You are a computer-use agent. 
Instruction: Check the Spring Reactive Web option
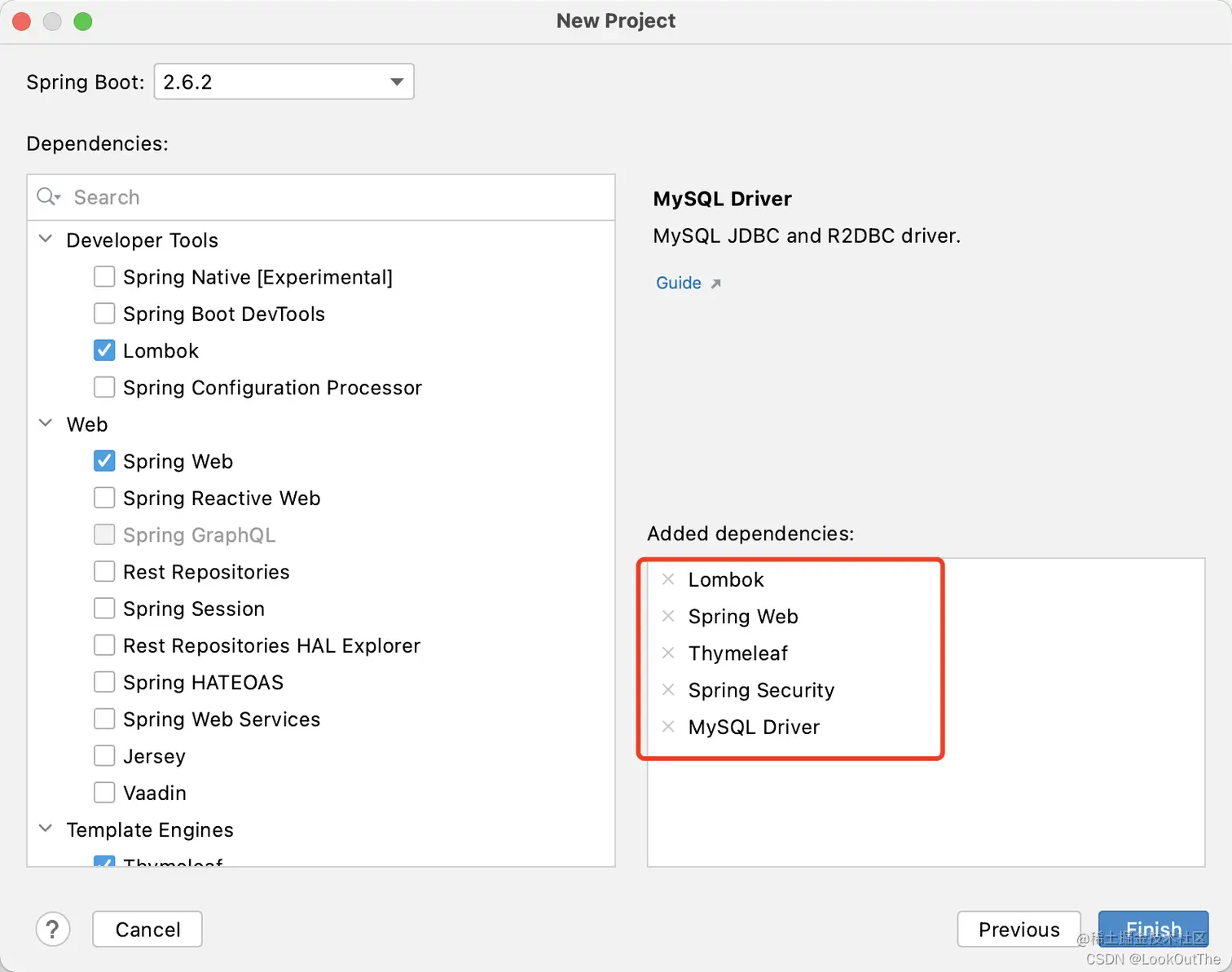point(104,498)
